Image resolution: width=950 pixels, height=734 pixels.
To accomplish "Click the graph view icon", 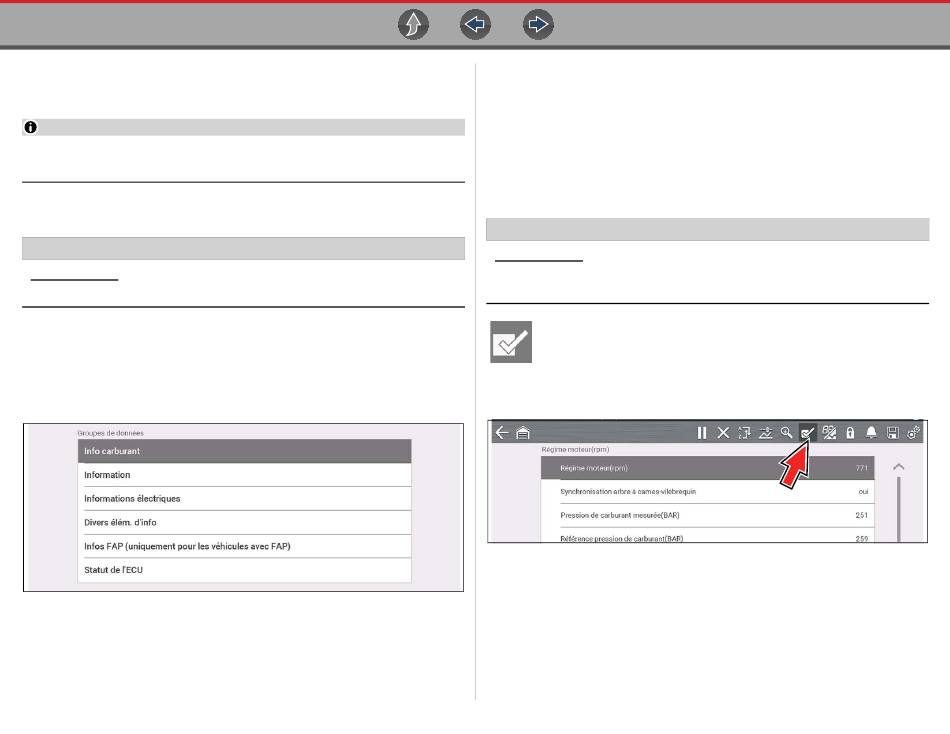I will [x=766, y=433].
